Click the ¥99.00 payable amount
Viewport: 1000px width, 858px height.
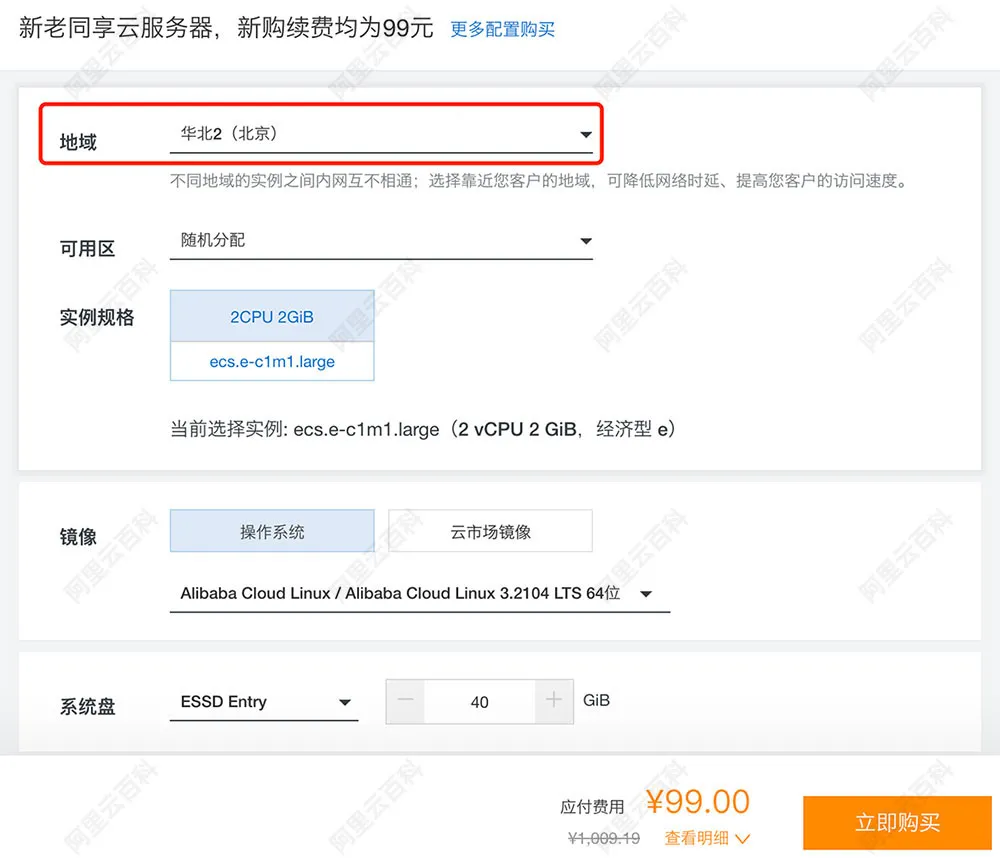click(699, 801)
